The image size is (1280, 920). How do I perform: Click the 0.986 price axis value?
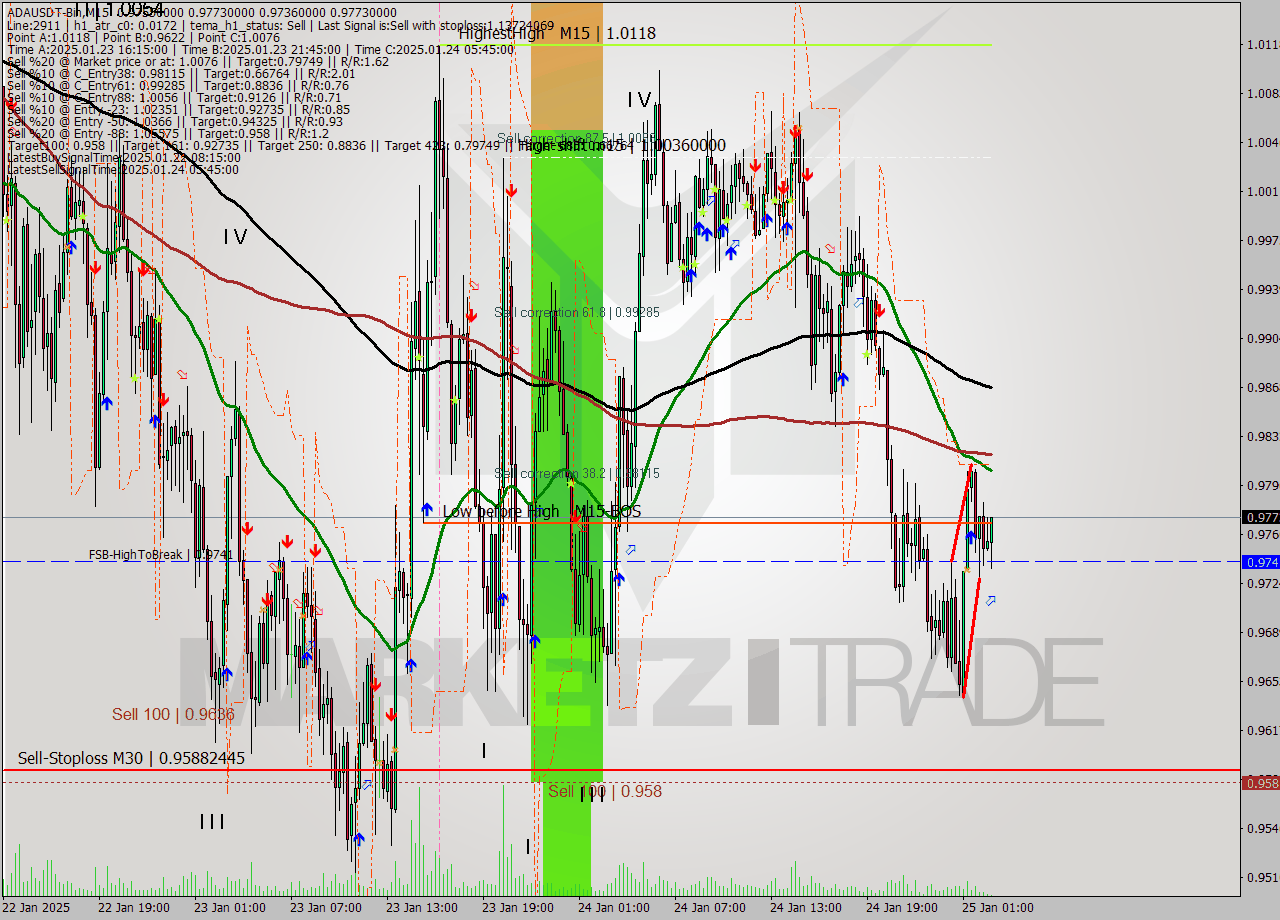1262,387
